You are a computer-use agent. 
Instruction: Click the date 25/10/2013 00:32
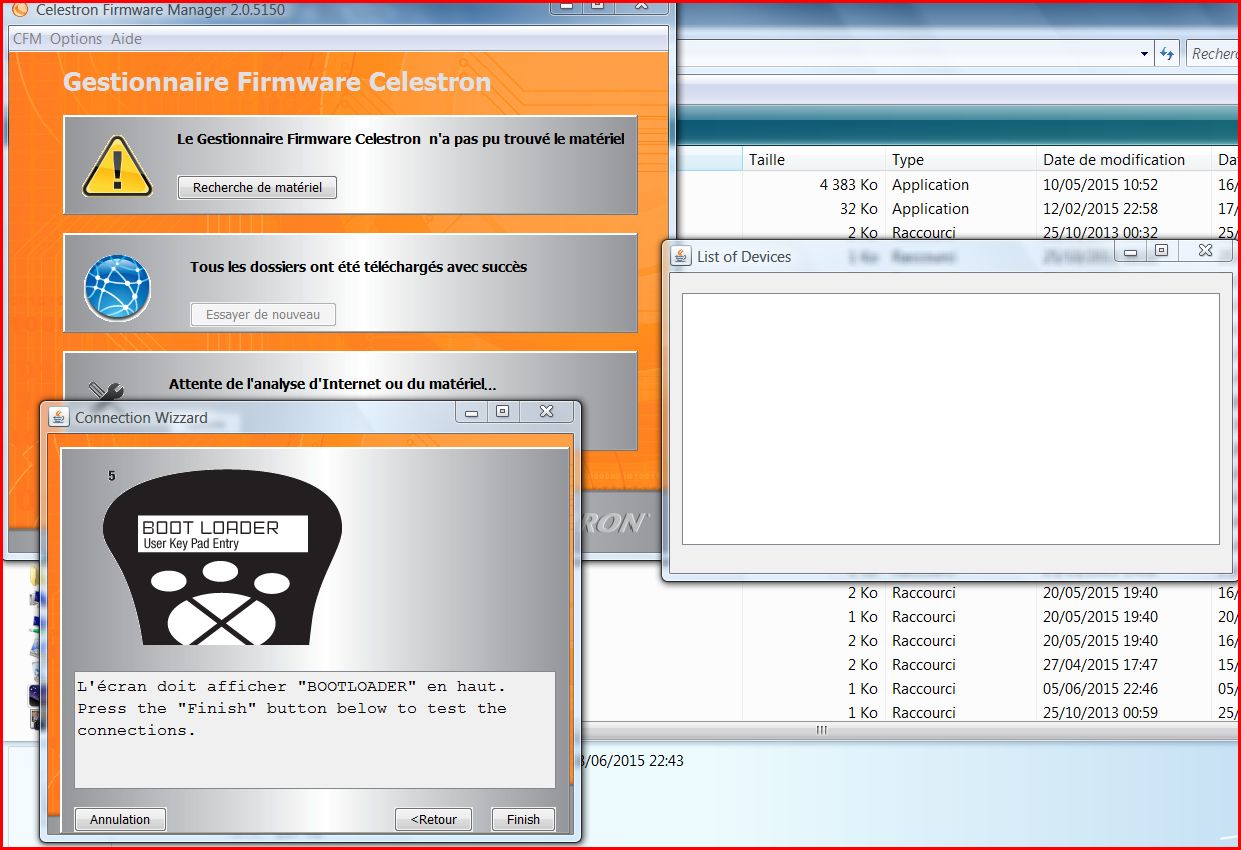coord(1100,232)
